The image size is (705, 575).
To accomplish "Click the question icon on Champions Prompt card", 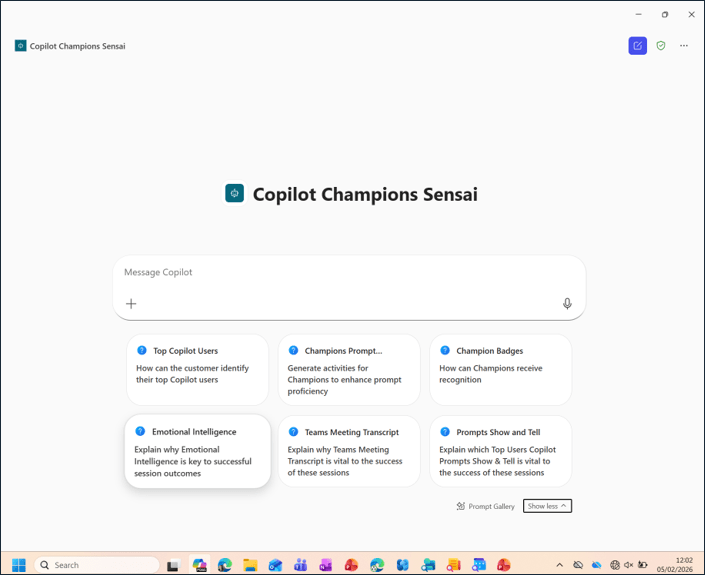I will (293, 350).
